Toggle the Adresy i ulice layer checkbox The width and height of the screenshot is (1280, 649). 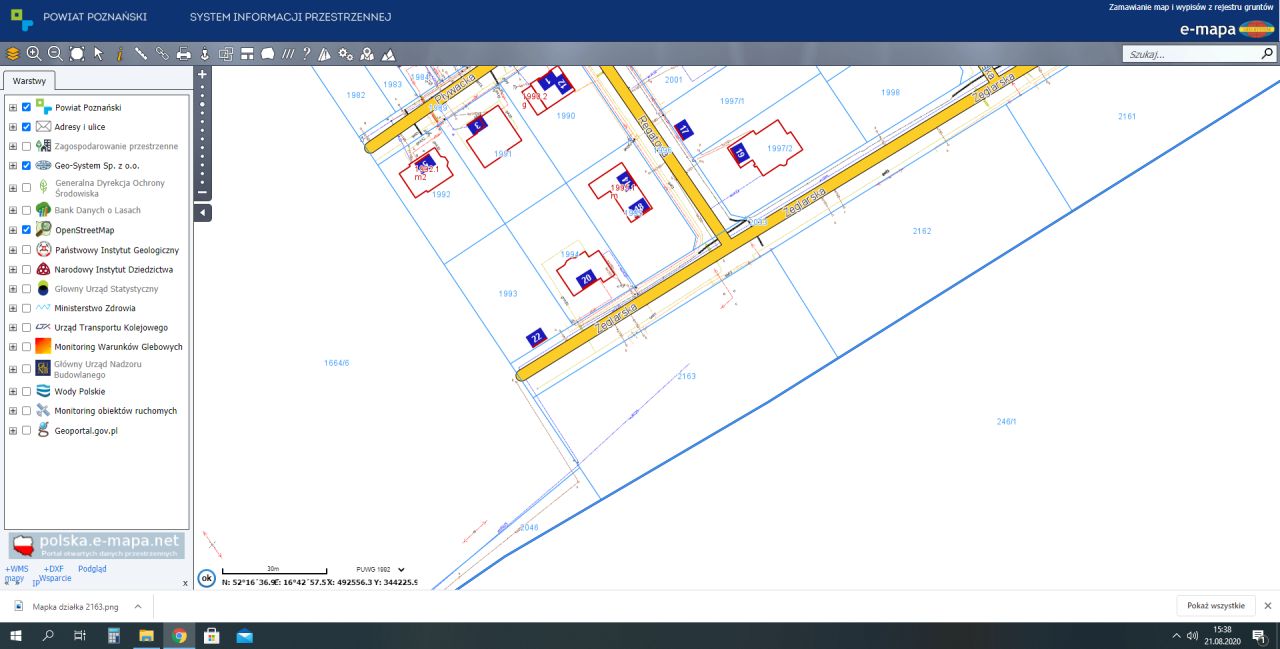(x=27, y=127)
